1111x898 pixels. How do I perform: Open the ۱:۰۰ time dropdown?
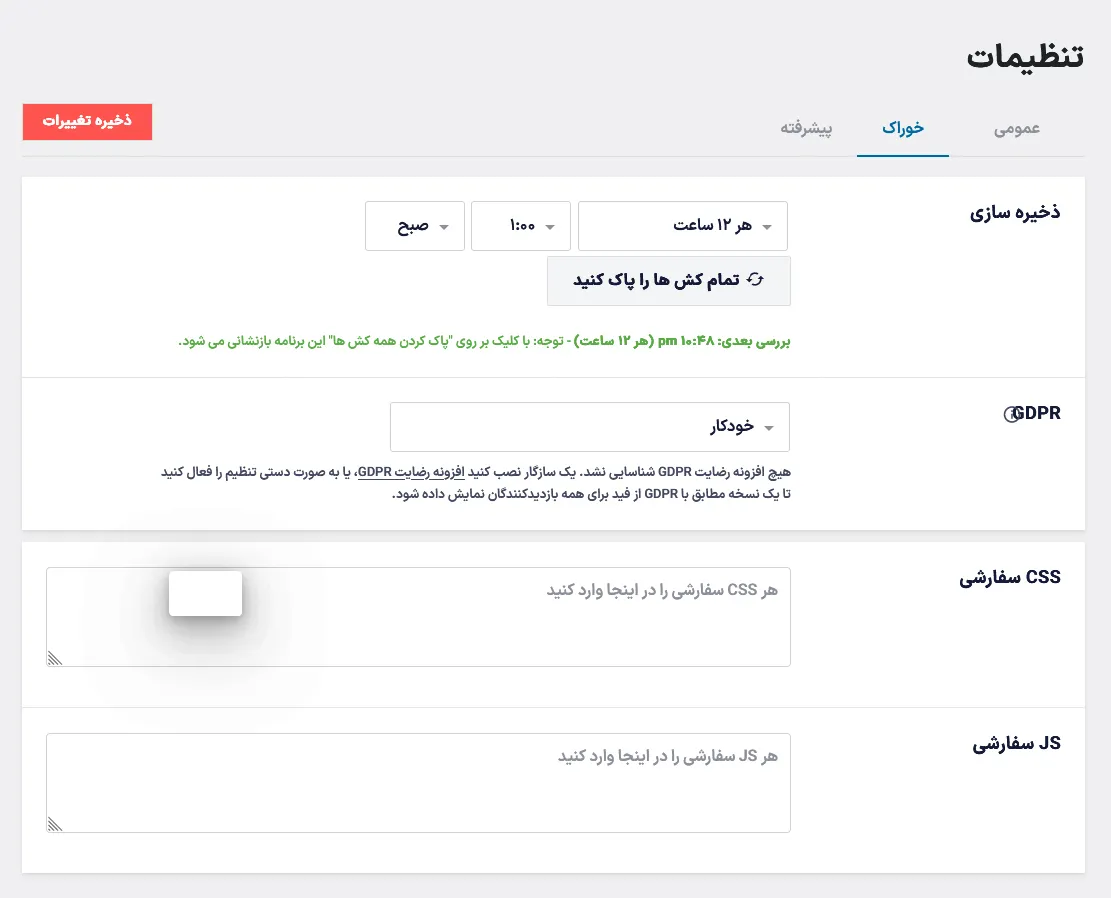coord(521,226)
